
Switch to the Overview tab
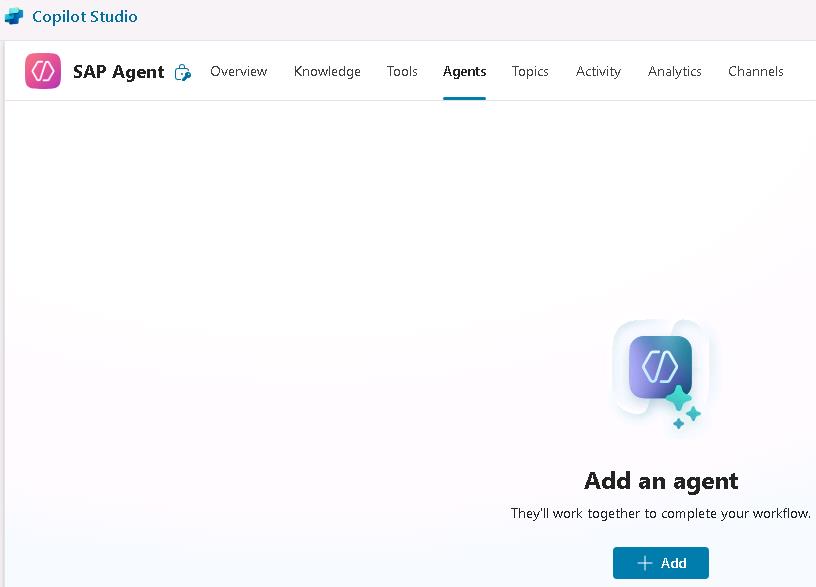(x=238, y=71)
